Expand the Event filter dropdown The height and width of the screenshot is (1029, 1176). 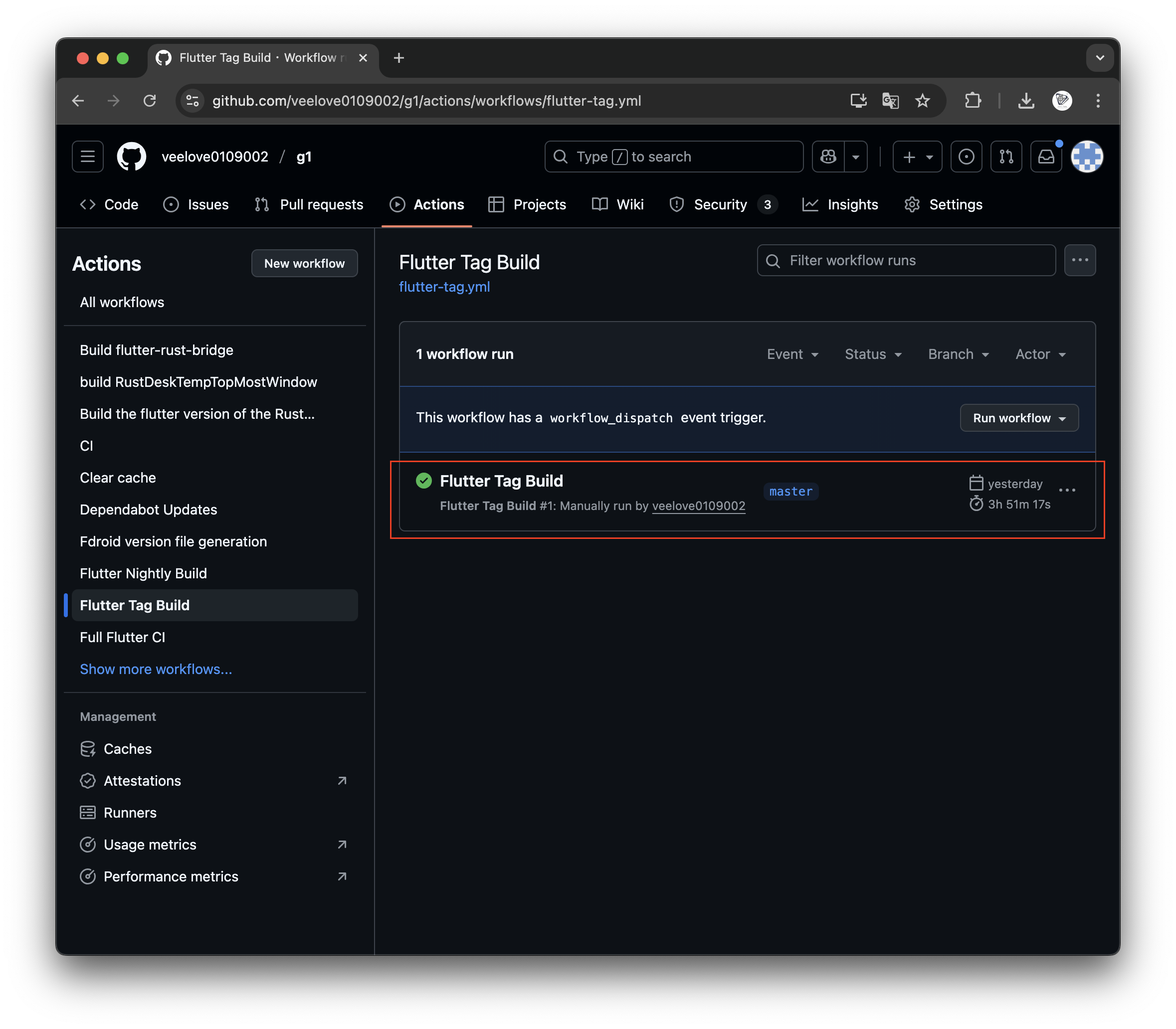(792, 354)
